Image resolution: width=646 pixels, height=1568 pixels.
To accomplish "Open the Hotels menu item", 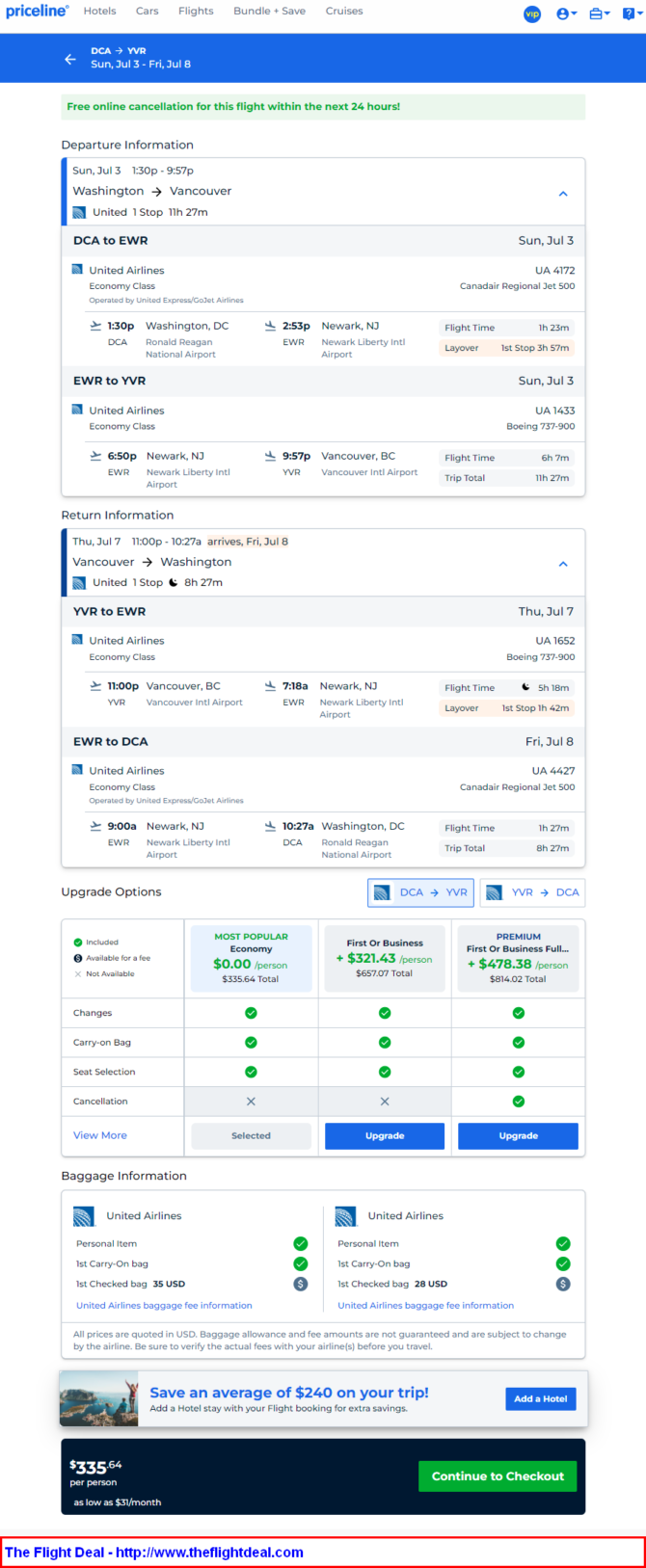I will click(x=99, y=12).
